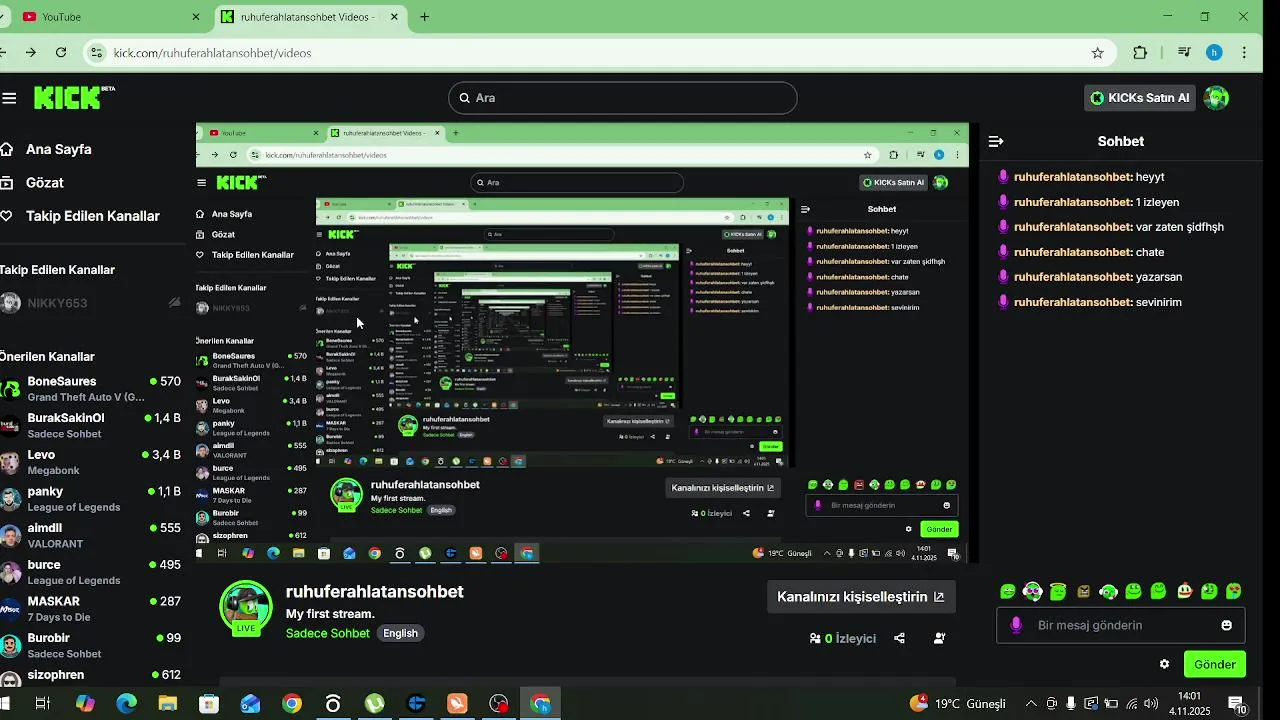
Task: Share the stream via share icon
Action: click(899, 638)
